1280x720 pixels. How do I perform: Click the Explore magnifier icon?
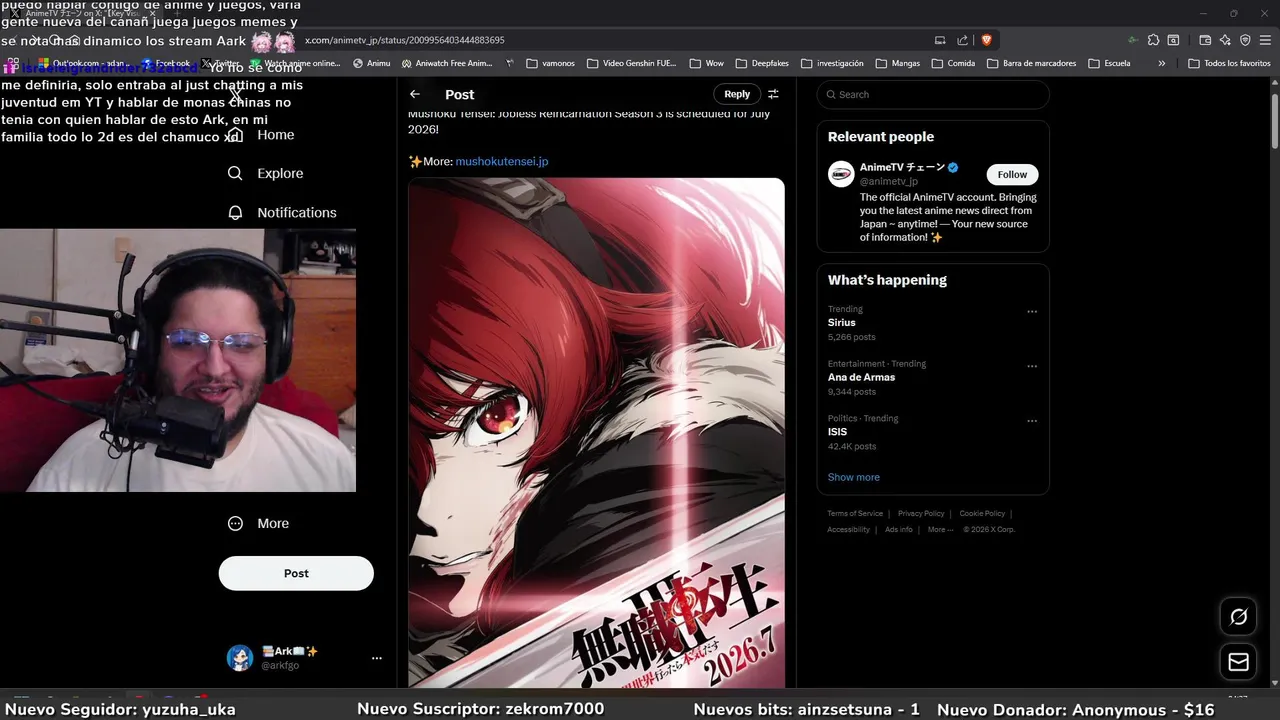(x=235, y=173)
